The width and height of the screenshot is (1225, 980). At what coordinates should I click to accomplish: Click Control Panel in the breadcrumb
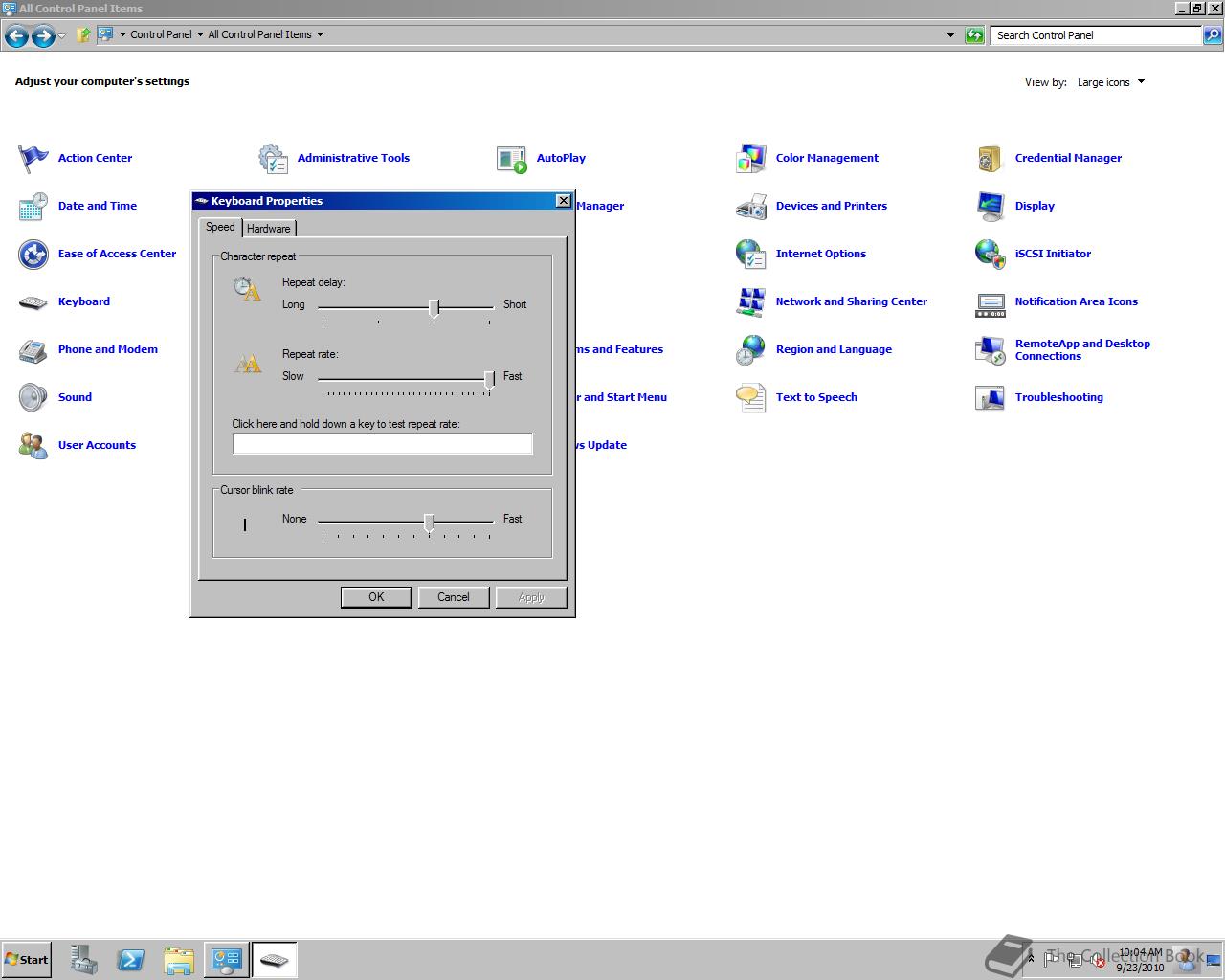(x=161, y=34)
